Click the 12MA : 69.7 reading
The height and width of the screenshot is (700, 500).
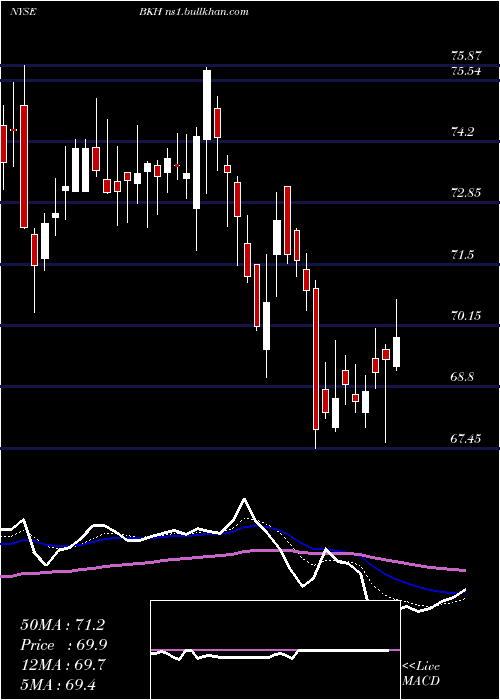62,664
